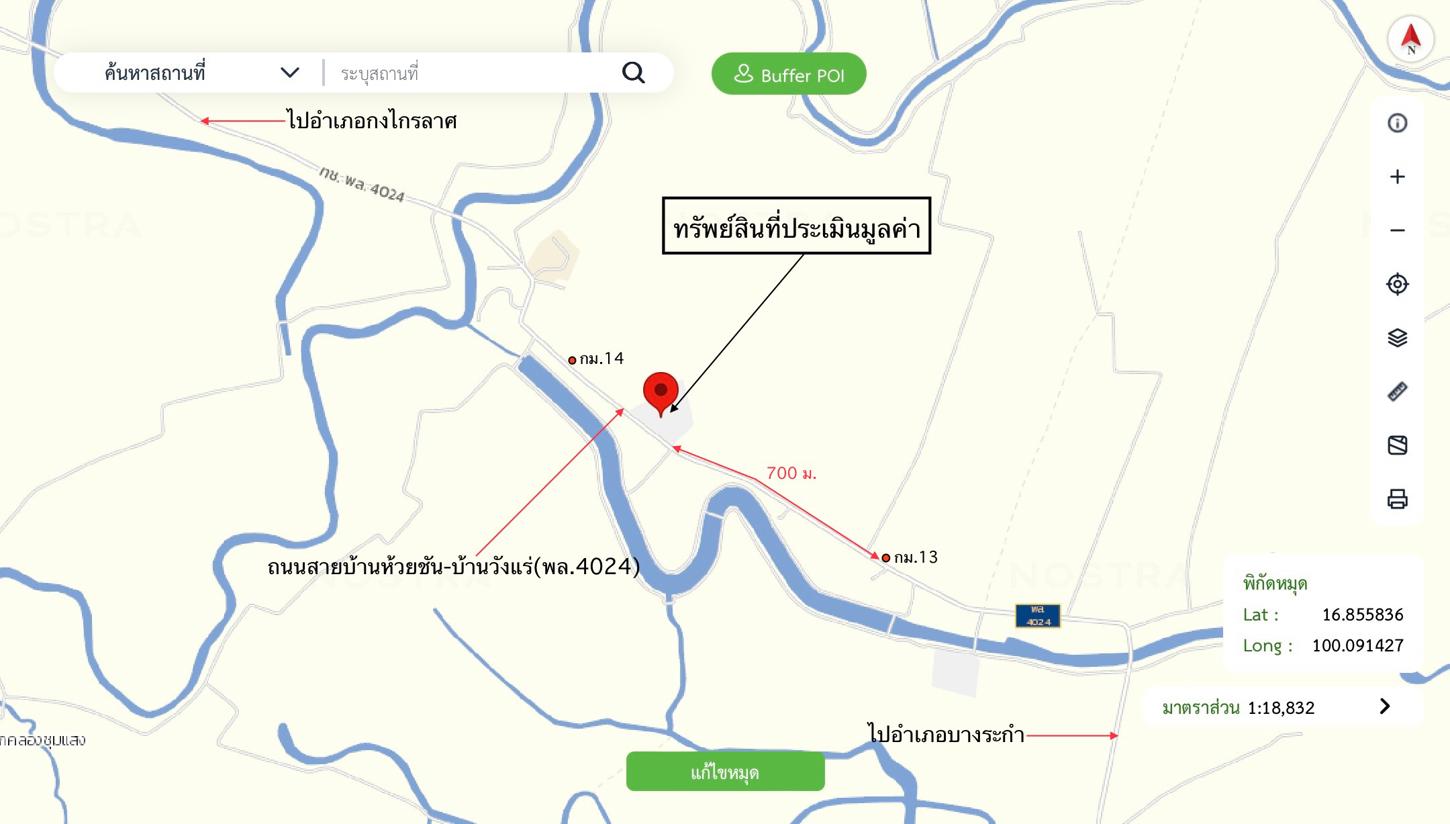
Task: Click the red location pin marker
Action: (x=660, y=392)
